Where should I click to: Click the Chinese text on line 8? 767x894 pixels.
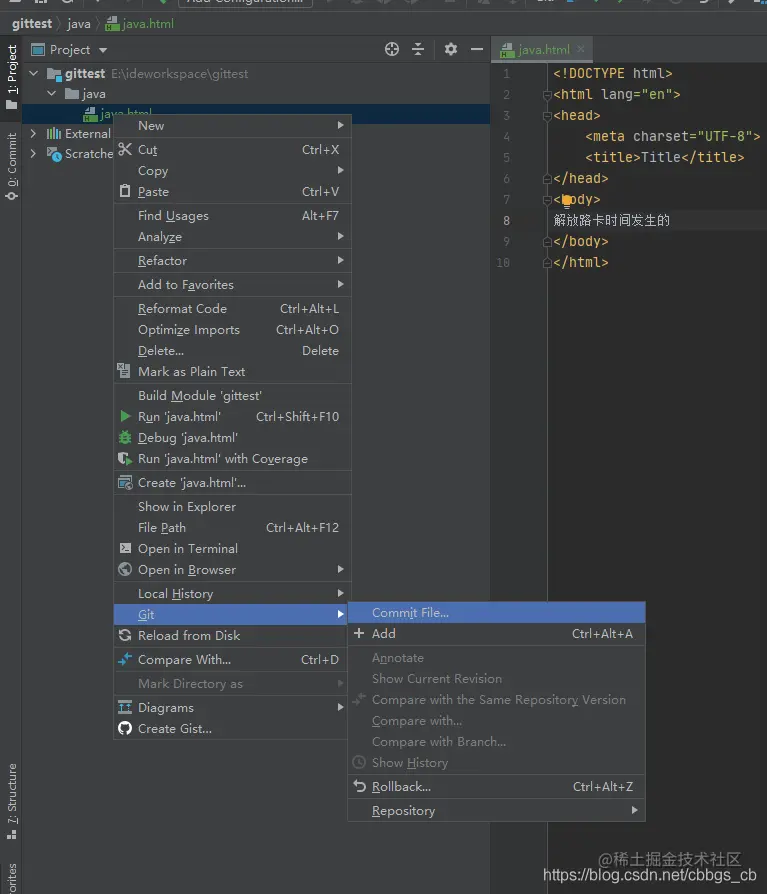(611, 220)
